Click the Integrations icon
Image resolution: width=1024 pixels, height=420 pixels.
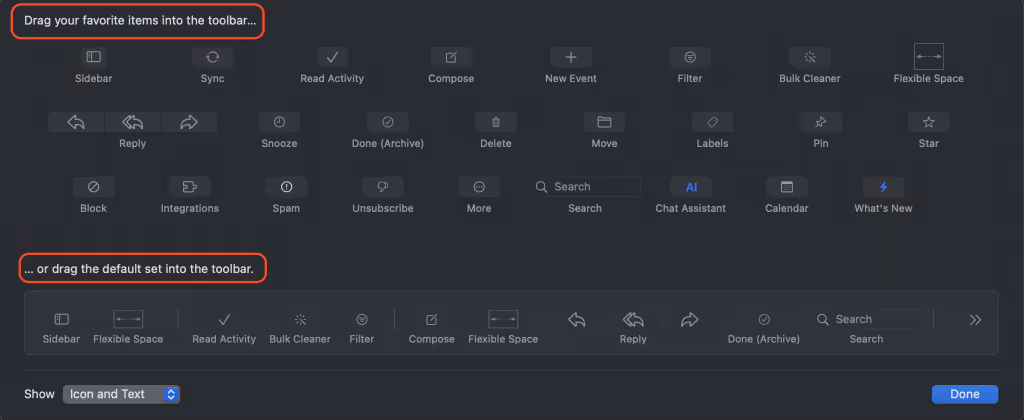(x=189, y=187)
